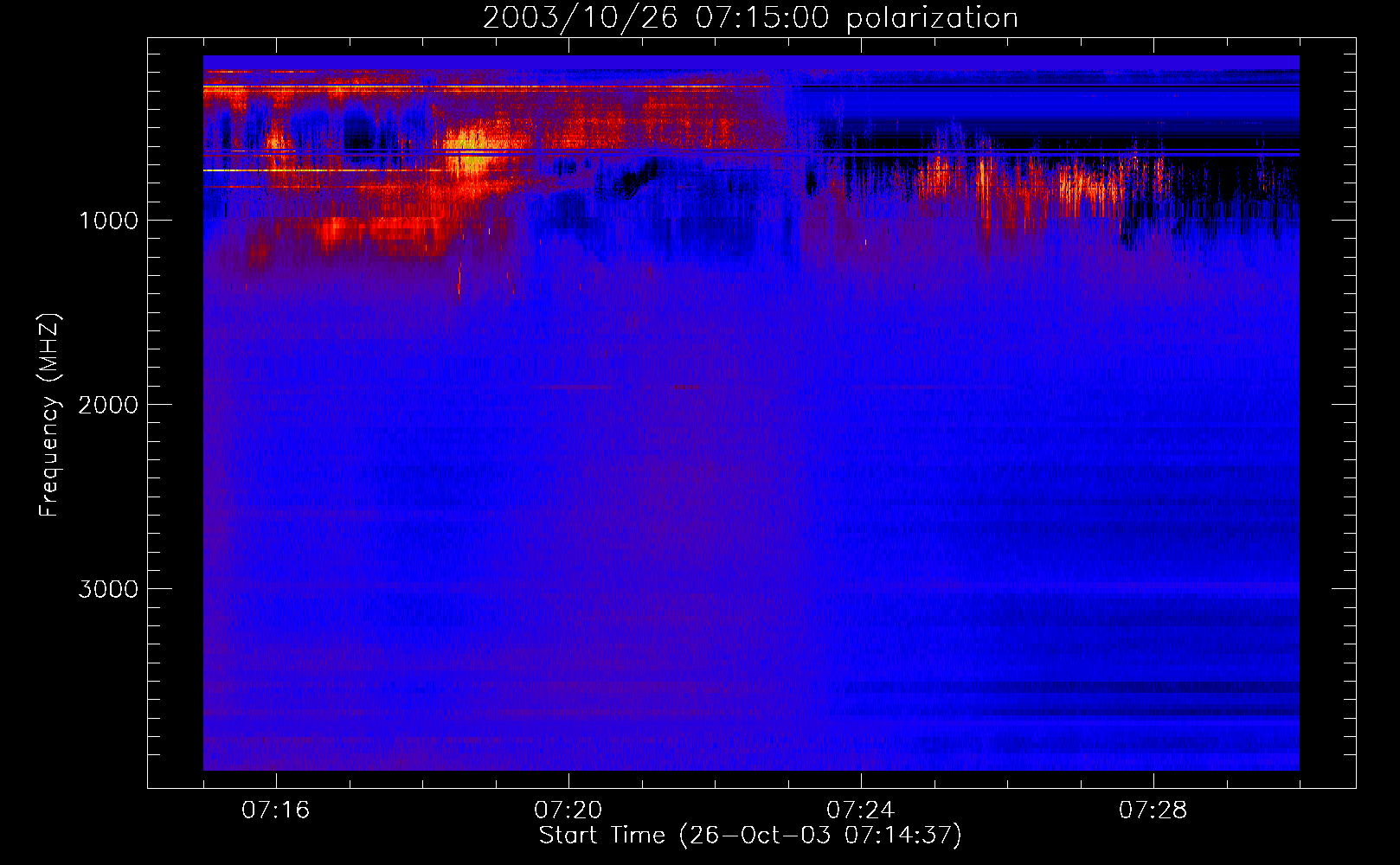Click the 3000 frequency tick label

[108, 589]
